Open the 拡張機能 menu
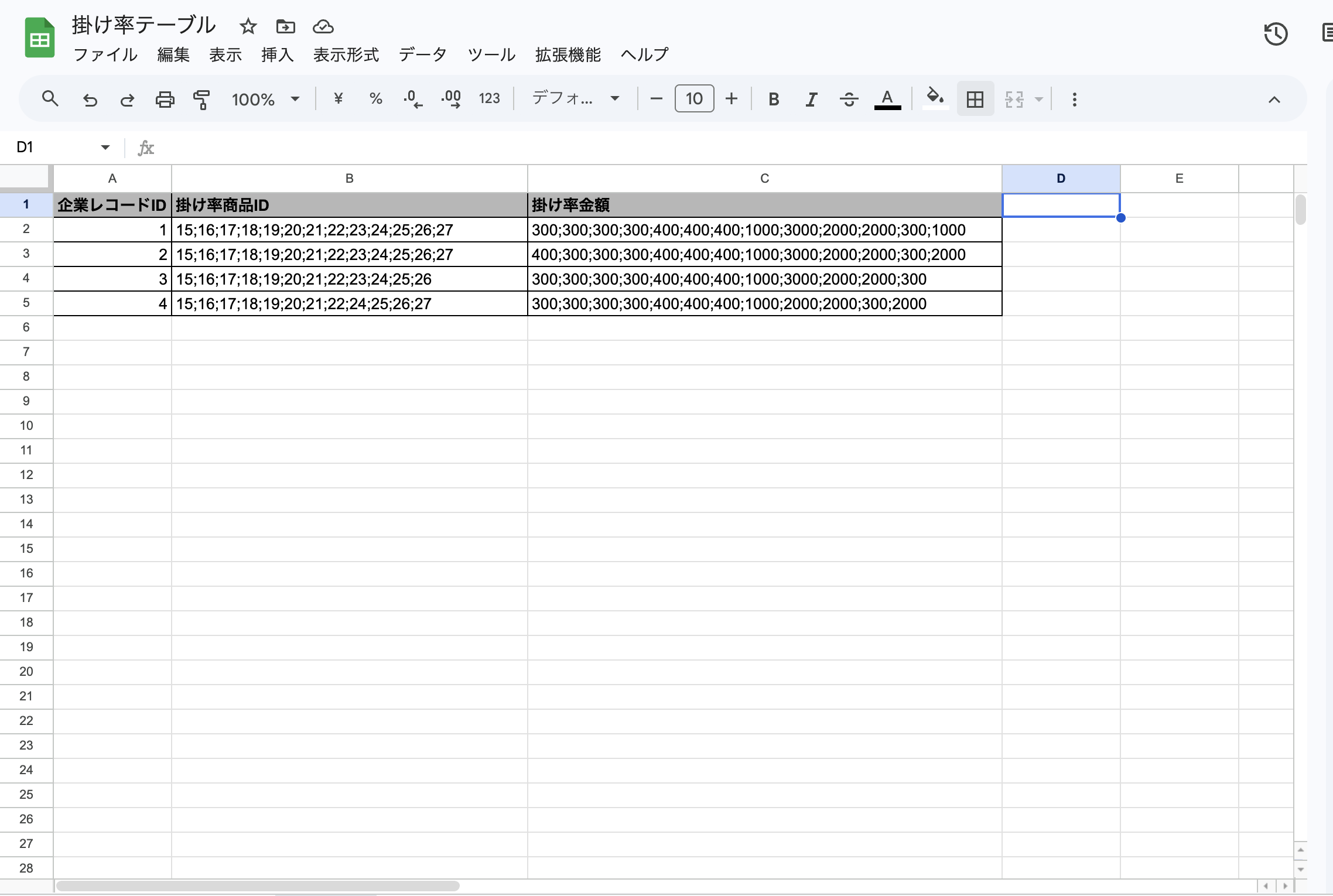The width and height of the screenshot is (1333, 896). (x=568, y=55)
